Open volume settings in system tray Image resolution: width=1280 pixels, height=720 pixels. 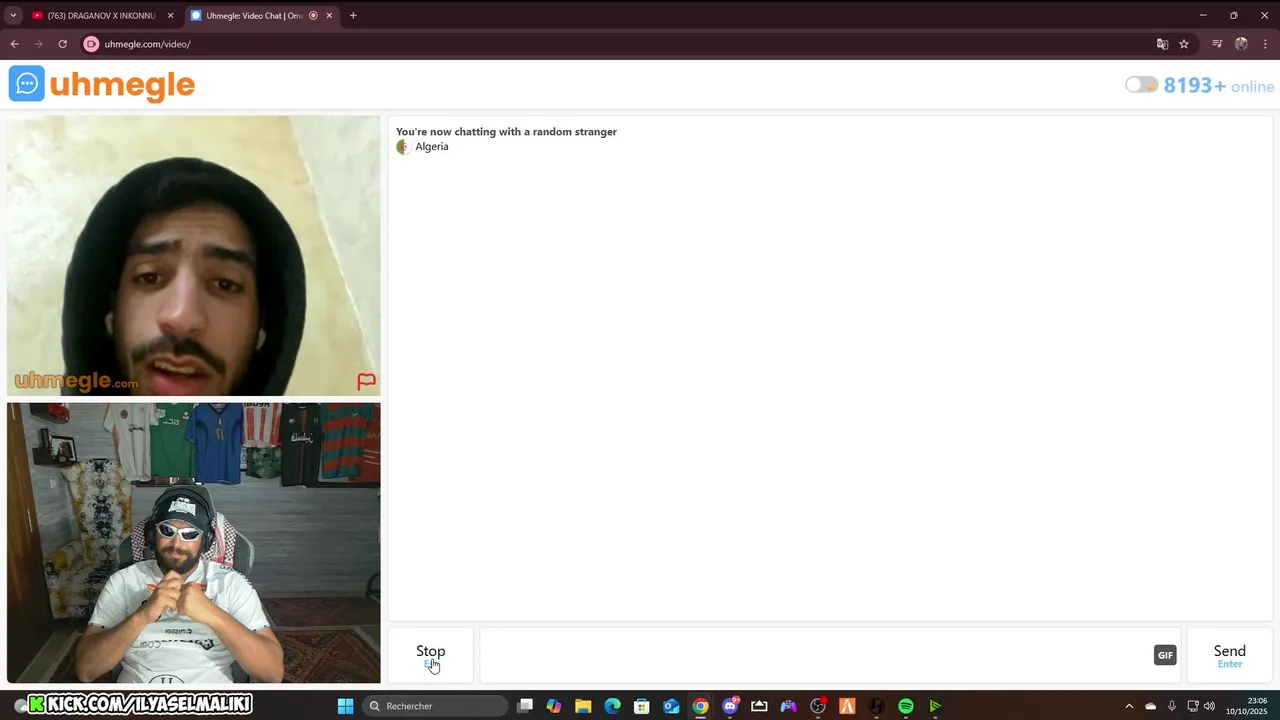[1209, 706]
